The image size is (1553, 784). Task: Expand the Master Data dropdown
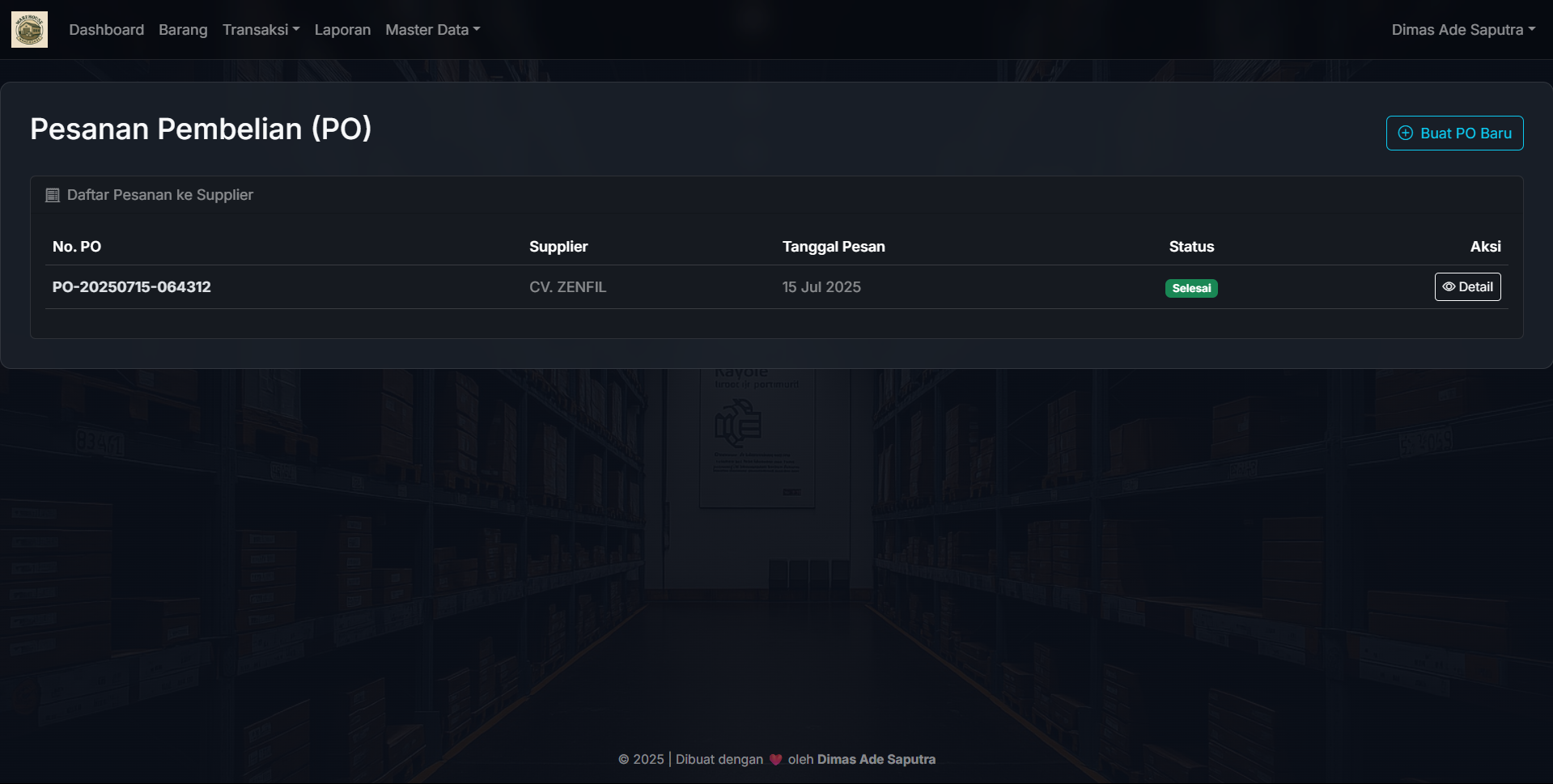point(432,30)
